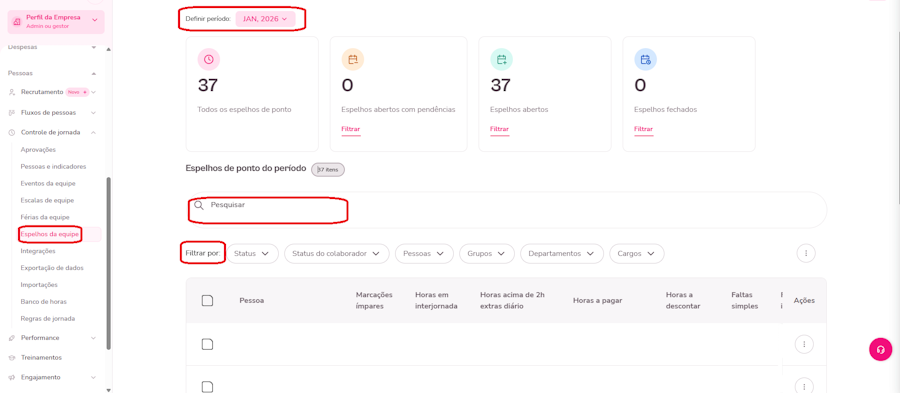Open the Status filter dropdown

pyautogui.click(x=253, y=254)
